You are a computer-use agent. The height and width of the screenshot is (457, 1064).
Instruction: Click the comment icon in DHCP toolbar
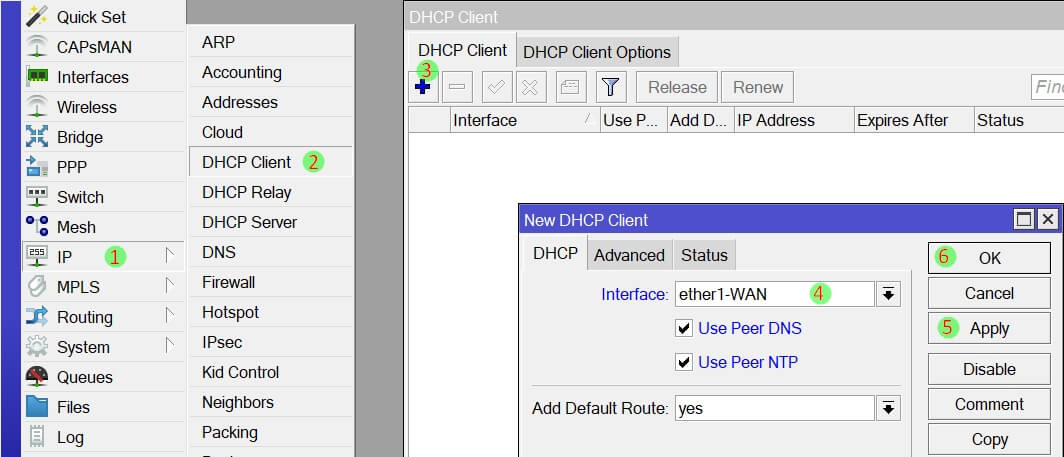tap(569, 87)
